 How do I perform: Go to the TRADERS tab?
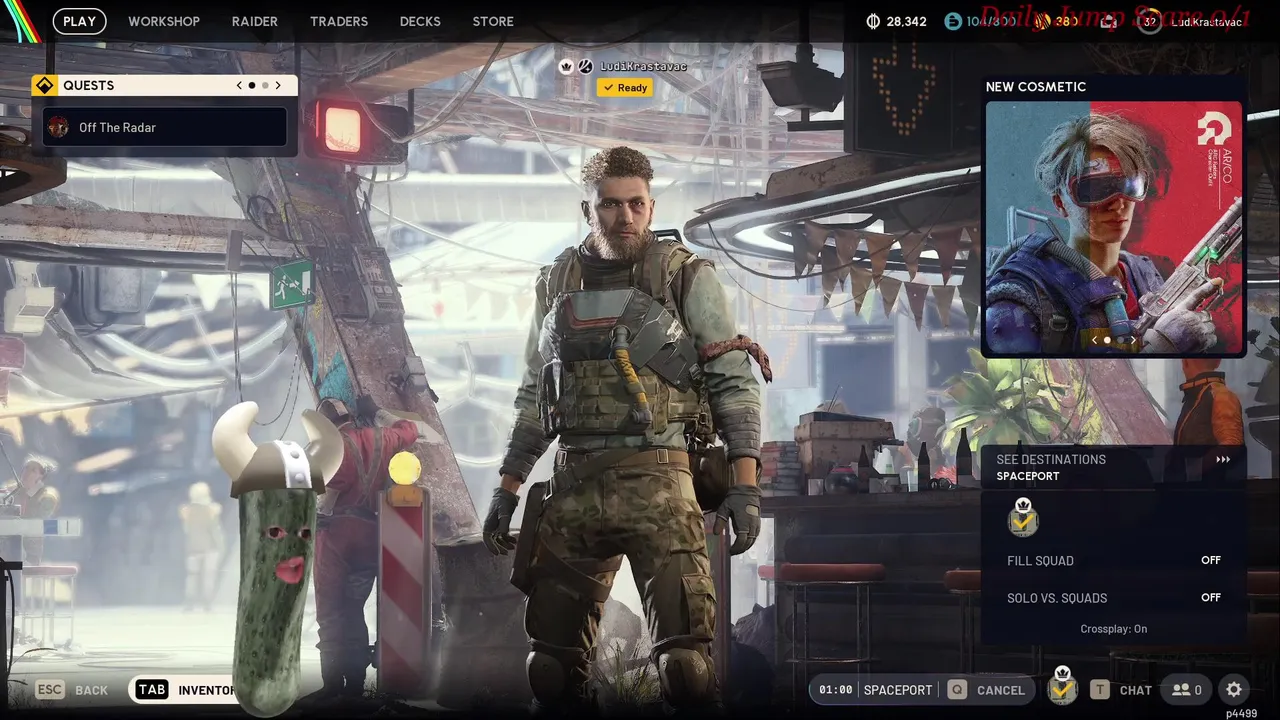(339, 21)
